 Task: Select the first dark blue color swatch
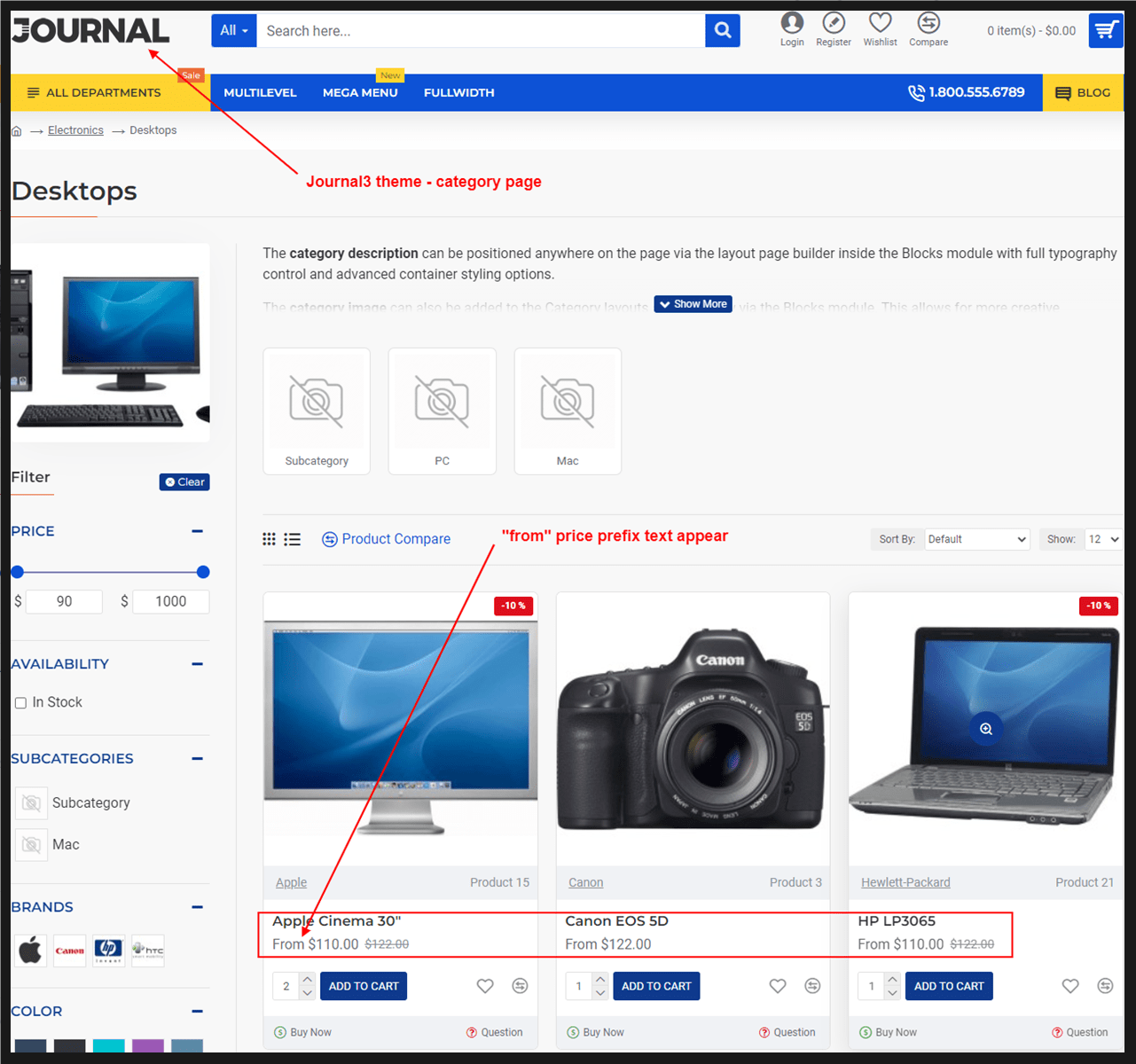(x=30, y=1046)
